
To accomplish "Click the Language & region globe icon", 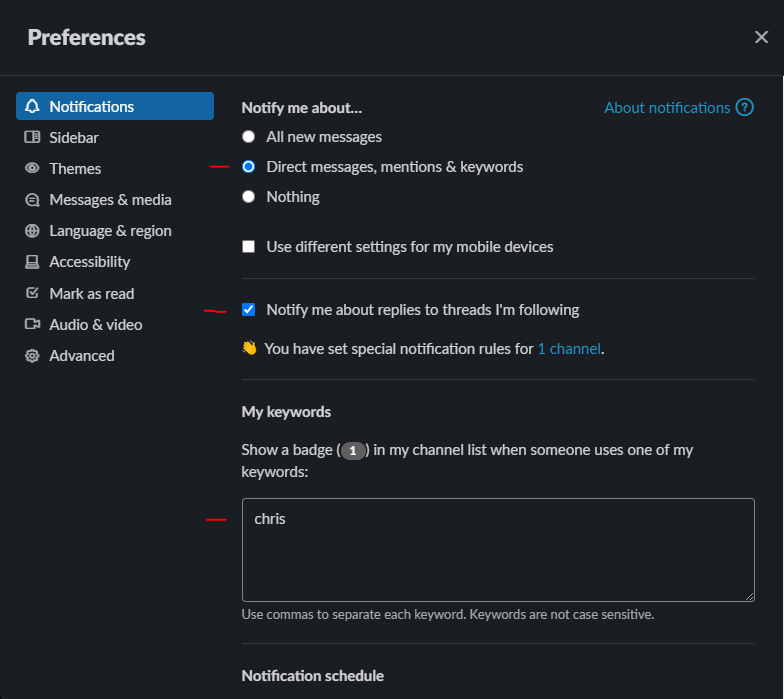I will coord(32,231).
